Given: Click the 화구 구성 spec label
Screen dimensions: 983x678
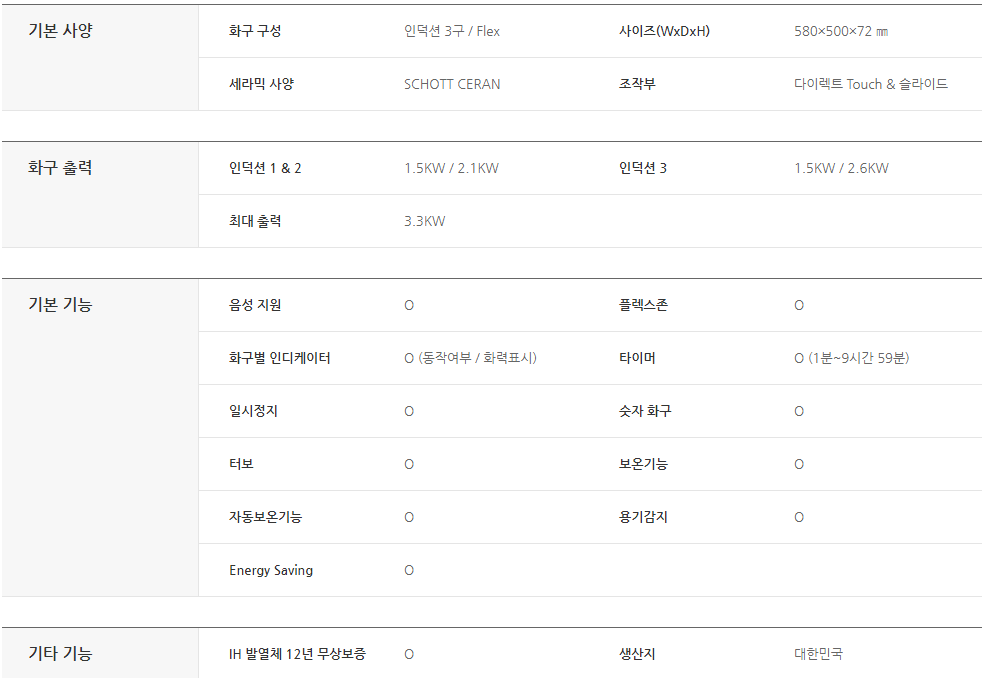Looking at the screenshot, I should [255, 31].
